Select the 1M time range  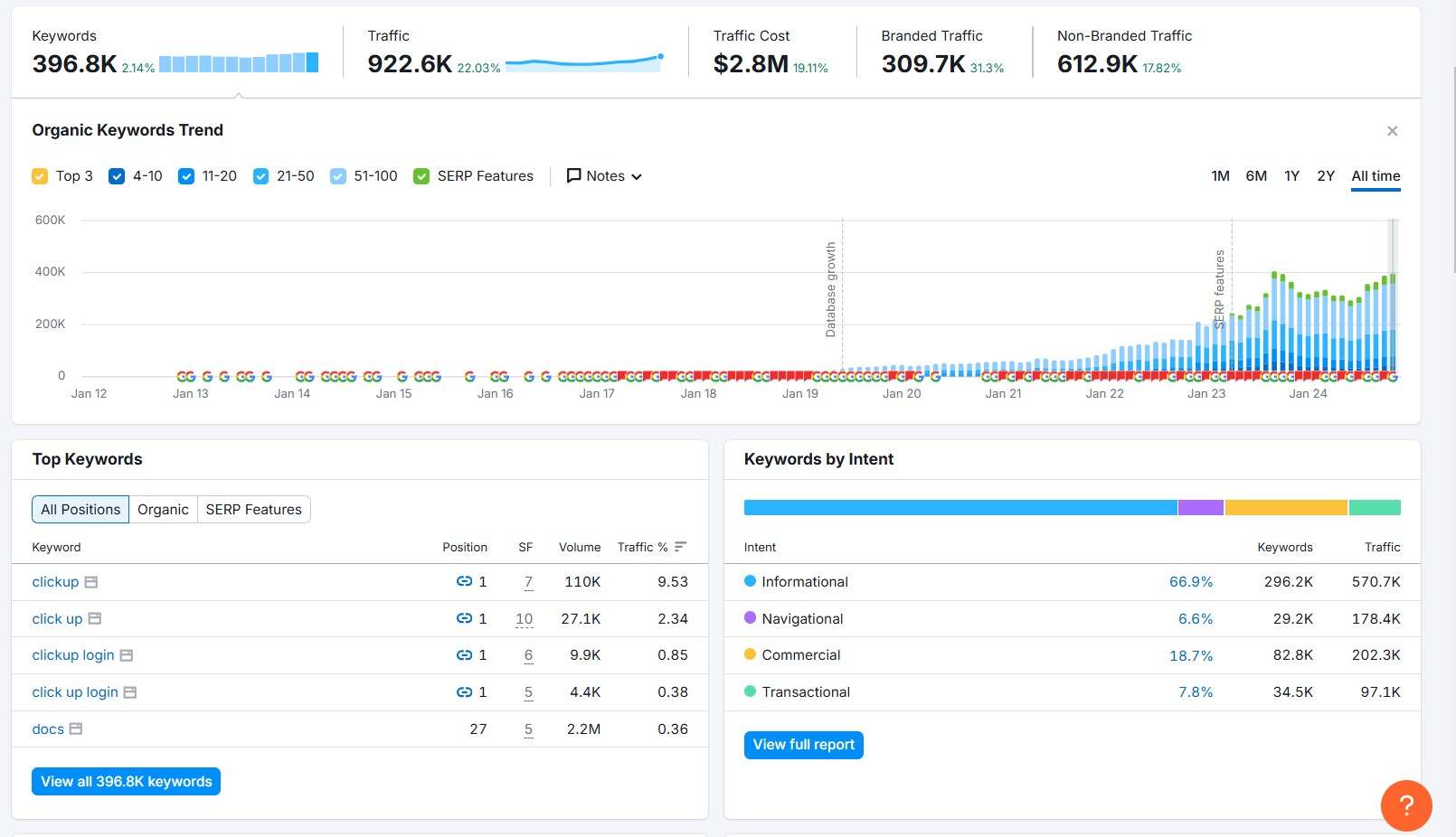[x=1220, y=176]
